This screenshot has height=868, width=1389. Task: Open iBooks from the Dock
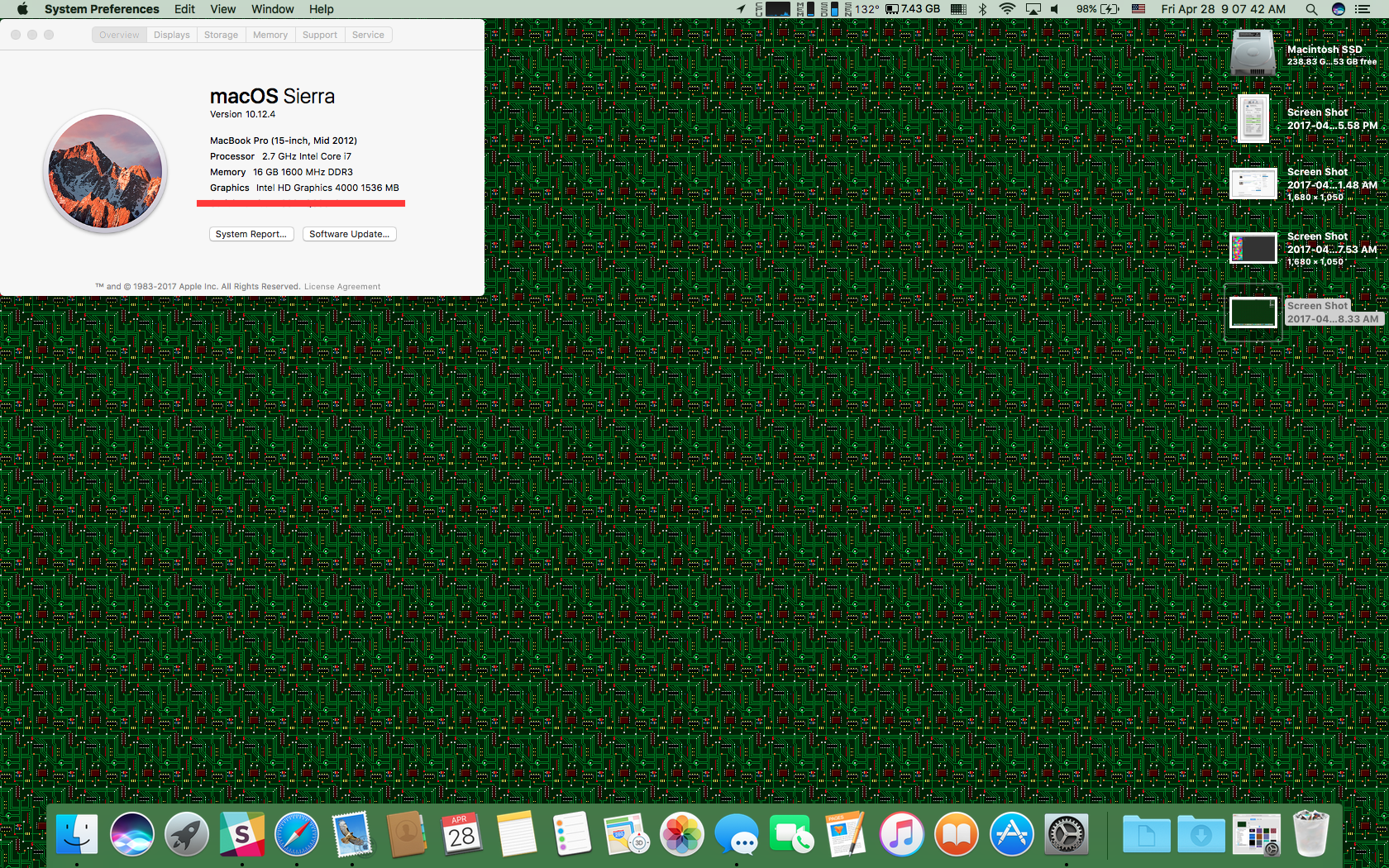coord(957,833)
